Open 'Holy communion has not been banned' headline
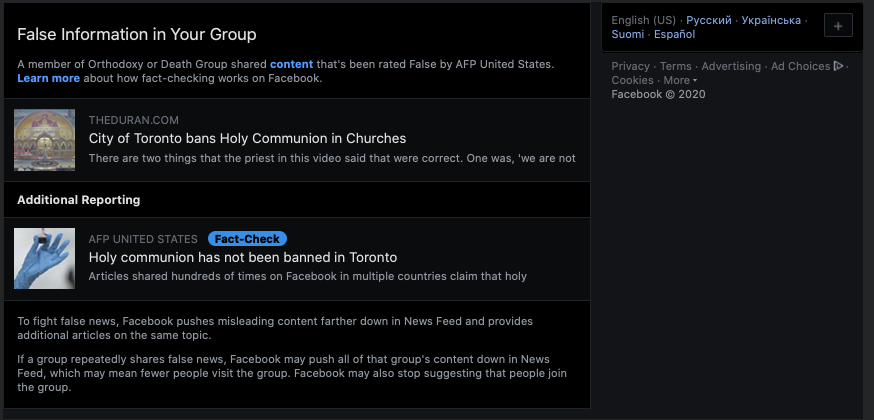 [243, 257]
